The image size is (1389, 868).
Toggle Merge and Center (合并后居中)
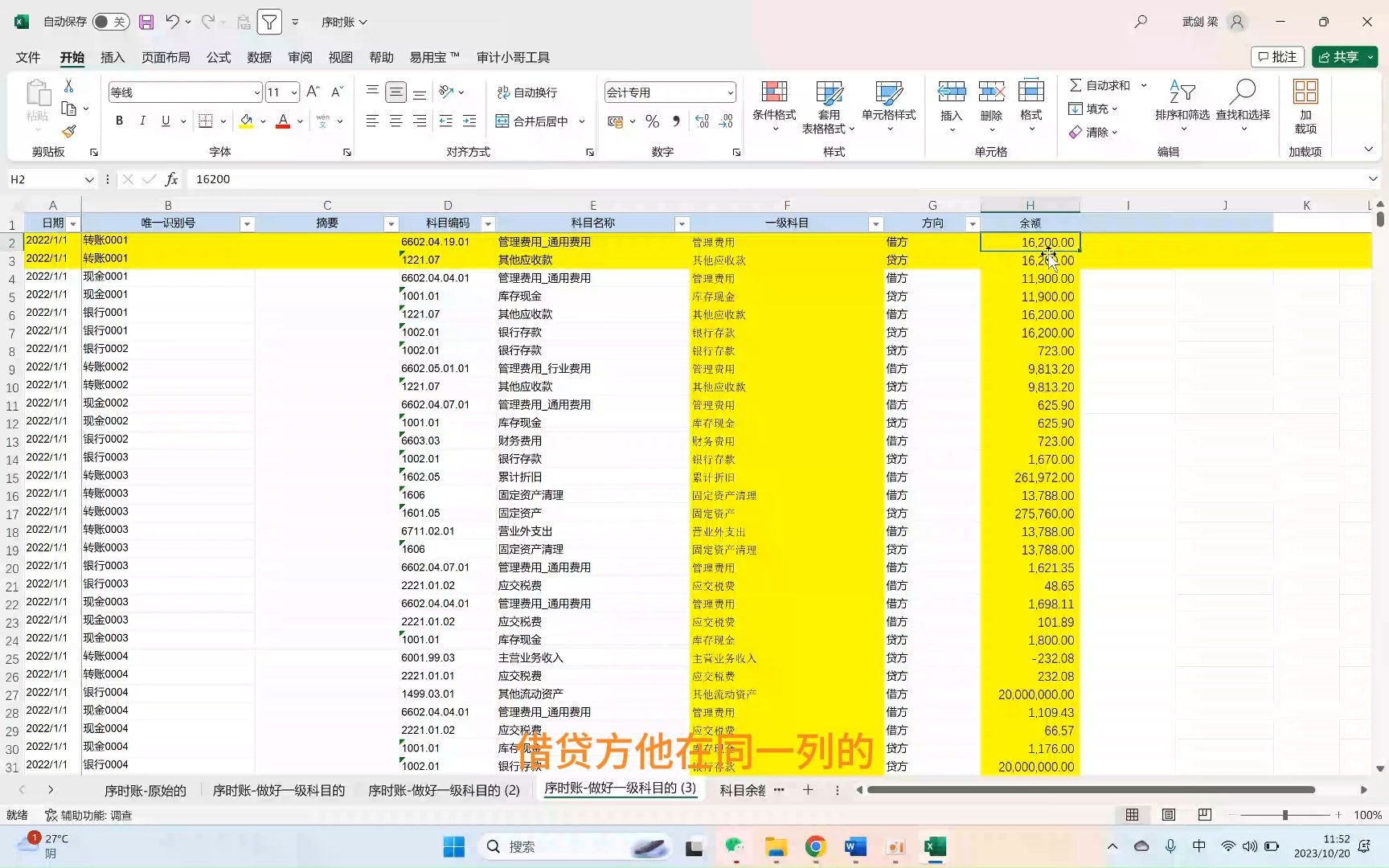532,121
